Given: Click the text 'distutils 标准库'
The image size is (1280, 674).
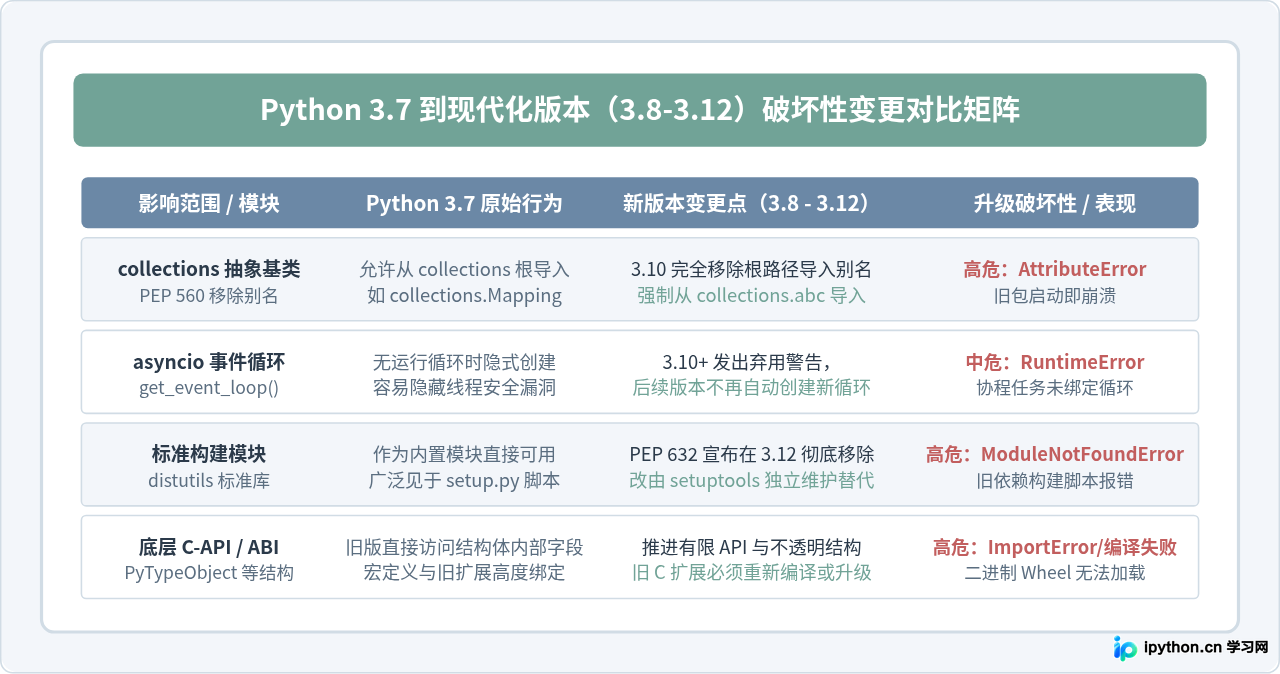Looking at the screenshot, I should coord(209,481).
